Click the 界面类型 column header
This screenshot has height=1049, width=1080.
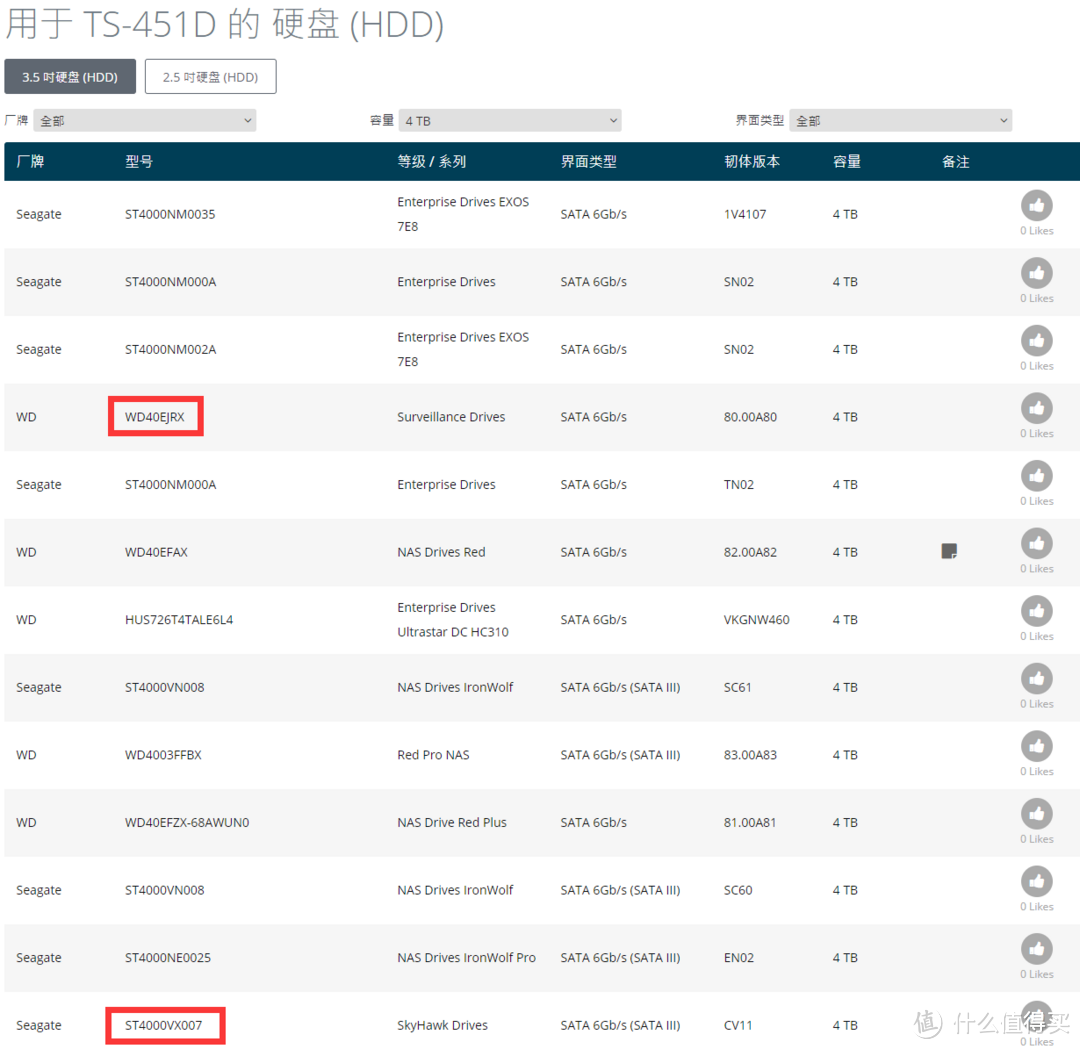pos(588,161)
